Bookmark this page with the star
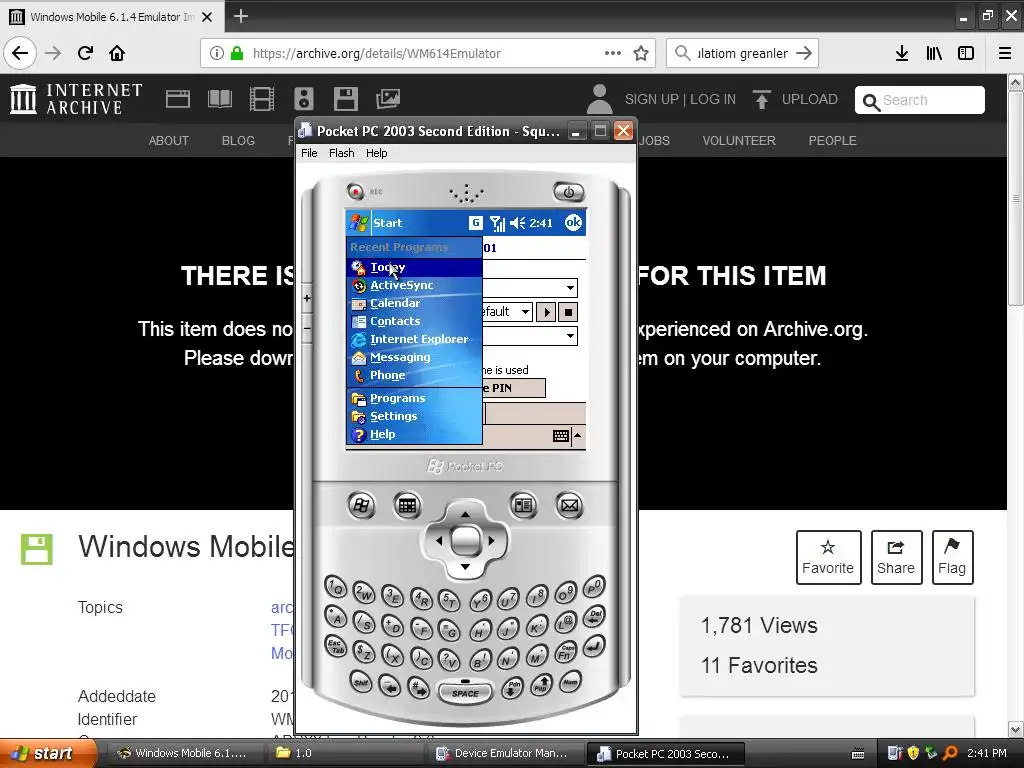Image resolution: width=1024 pixels, height=768 pixels. pos(641,53)
